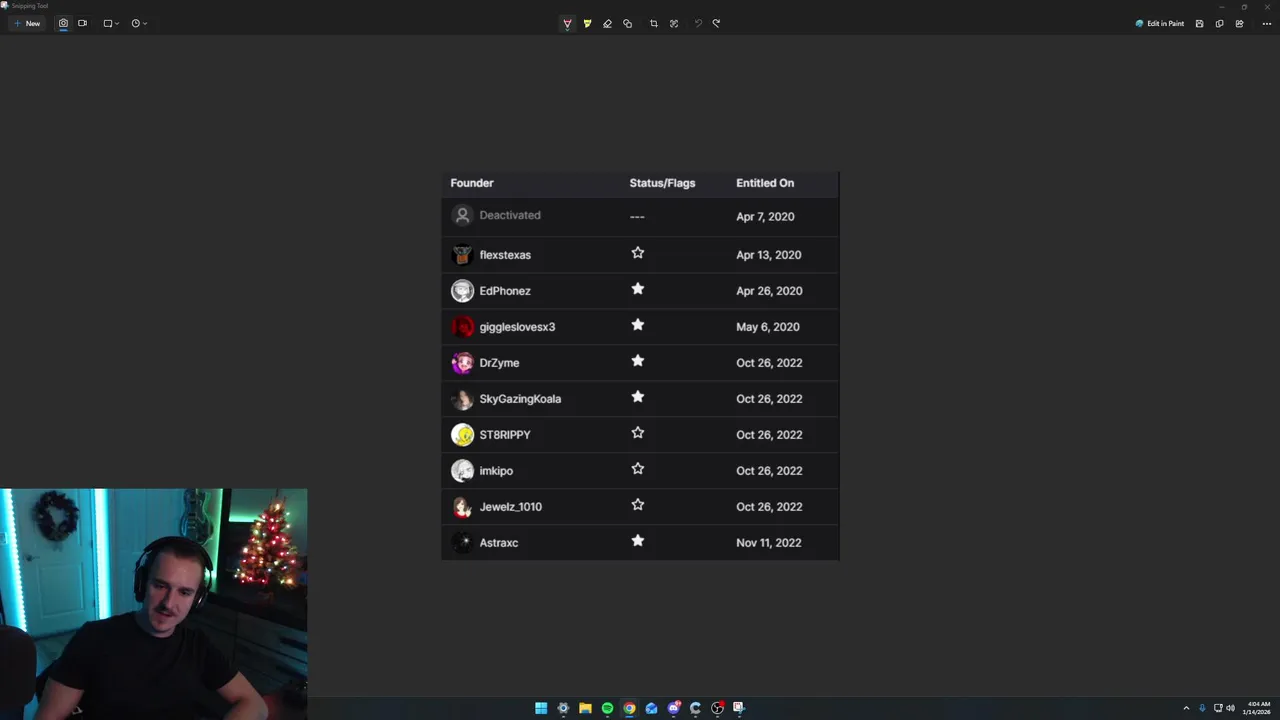Click the DrZyme star flag

tap(638, 361)
